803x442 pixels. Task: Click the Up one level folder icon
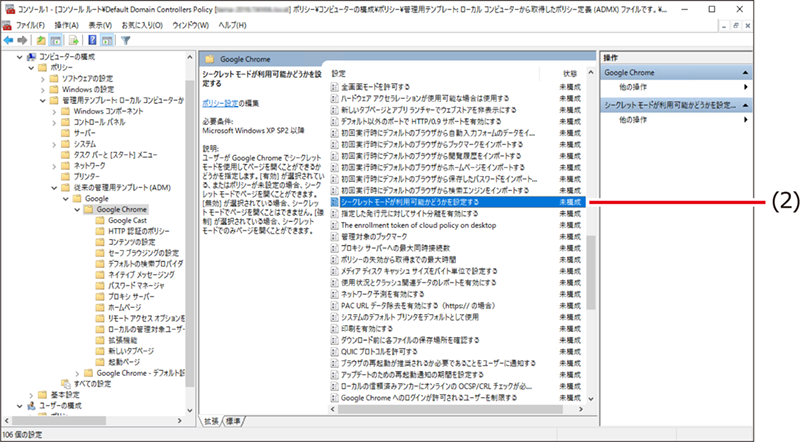click(x=41, y=40)
